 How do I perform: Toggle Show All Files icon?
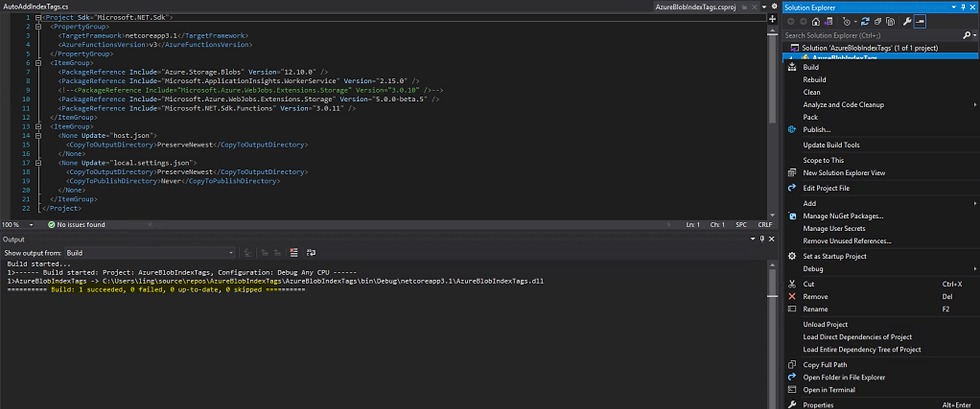pos(890,22)
